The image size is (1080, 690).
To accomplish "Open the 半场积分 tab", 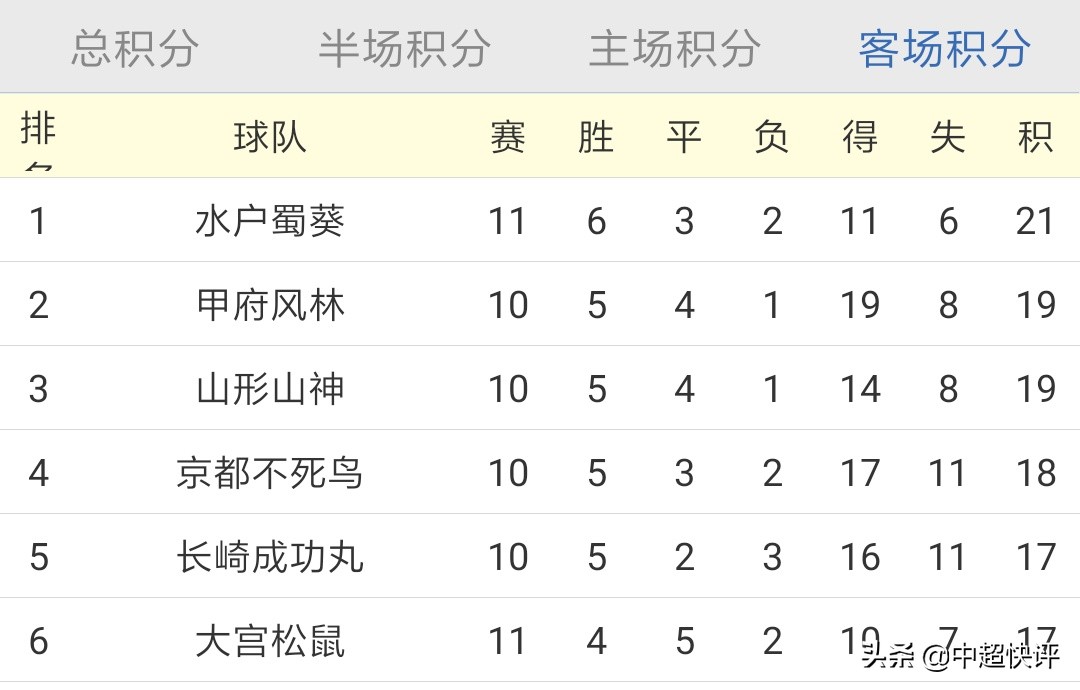I will coord(405,48).
